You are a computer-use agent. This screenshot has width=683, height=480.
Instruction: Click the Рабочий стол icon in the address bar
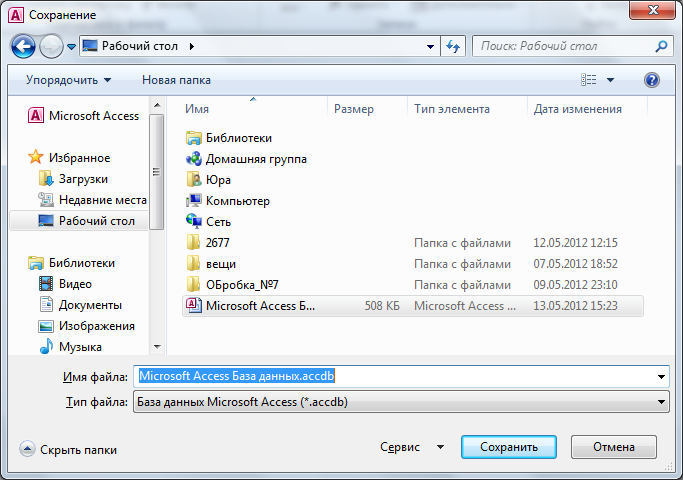90,46
